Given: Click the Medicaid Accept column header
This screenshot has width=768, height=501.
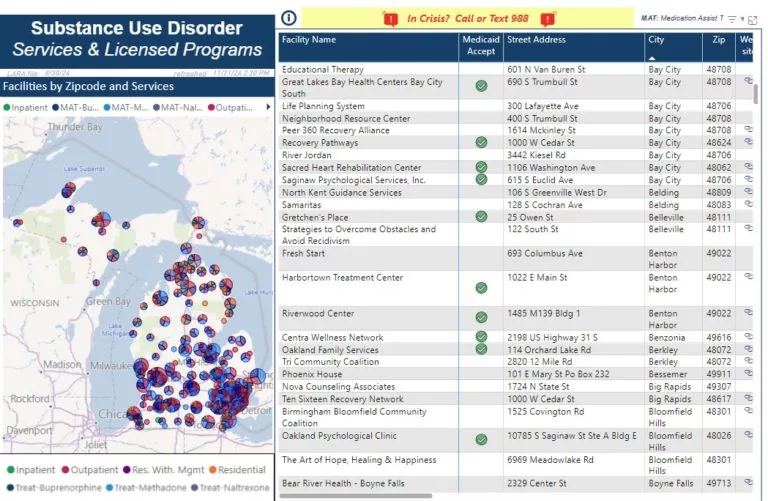Looking at the screenshot, I should 480,45.
